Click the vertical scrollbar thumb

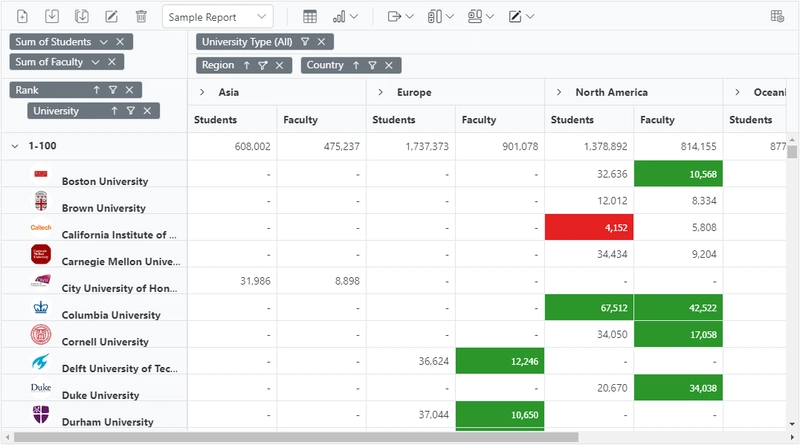pyautogui.click(x=792, y=152)
